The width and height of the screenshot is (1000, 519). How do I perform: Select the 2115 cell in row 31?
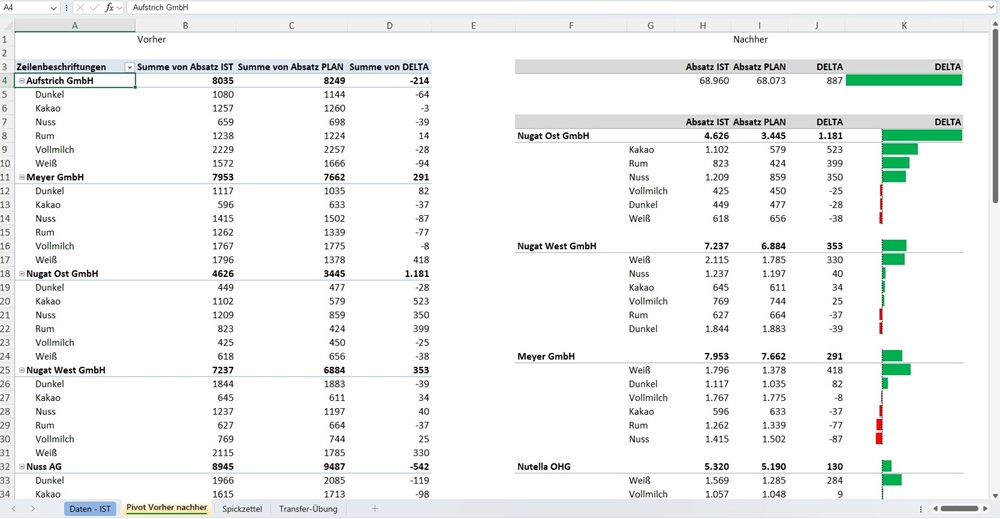(186, 453)
